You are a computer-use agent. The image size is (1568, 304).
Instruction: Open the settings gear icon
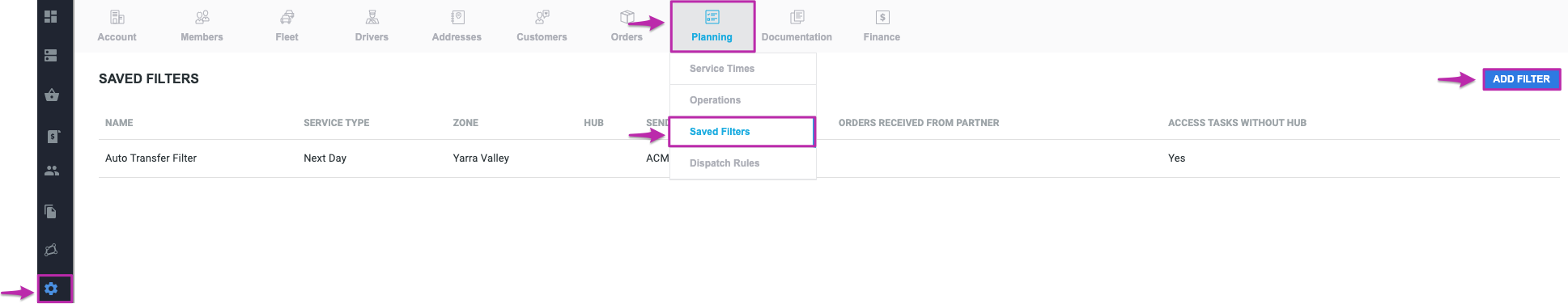click(x=51, y=289)
